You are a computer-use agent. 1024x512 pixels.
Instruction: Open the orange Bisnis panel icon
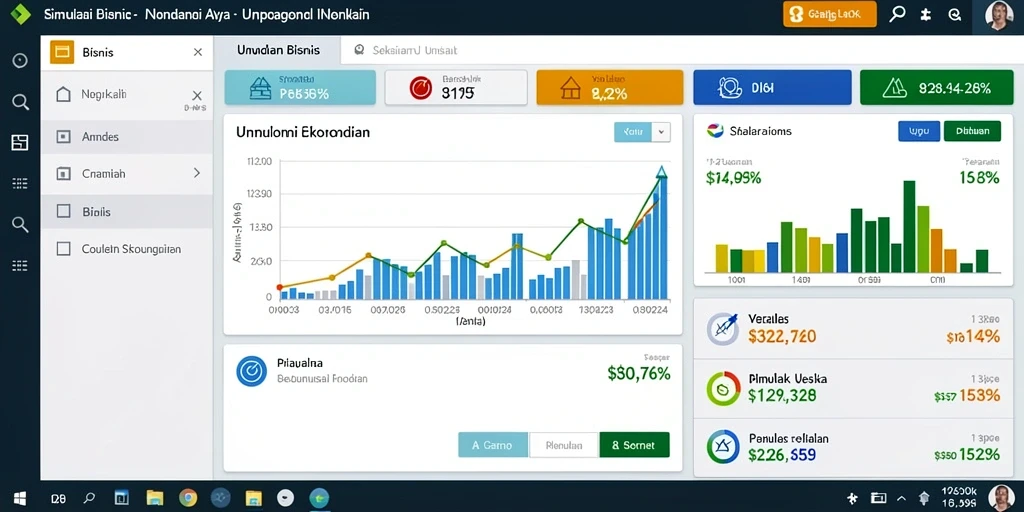(x=63, y=52)
